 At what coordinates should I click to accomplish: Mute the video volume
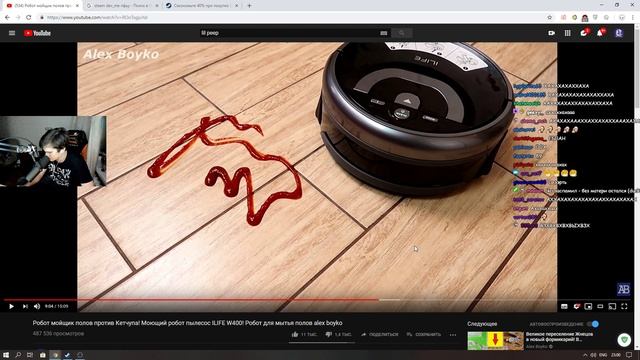point(37,306)
